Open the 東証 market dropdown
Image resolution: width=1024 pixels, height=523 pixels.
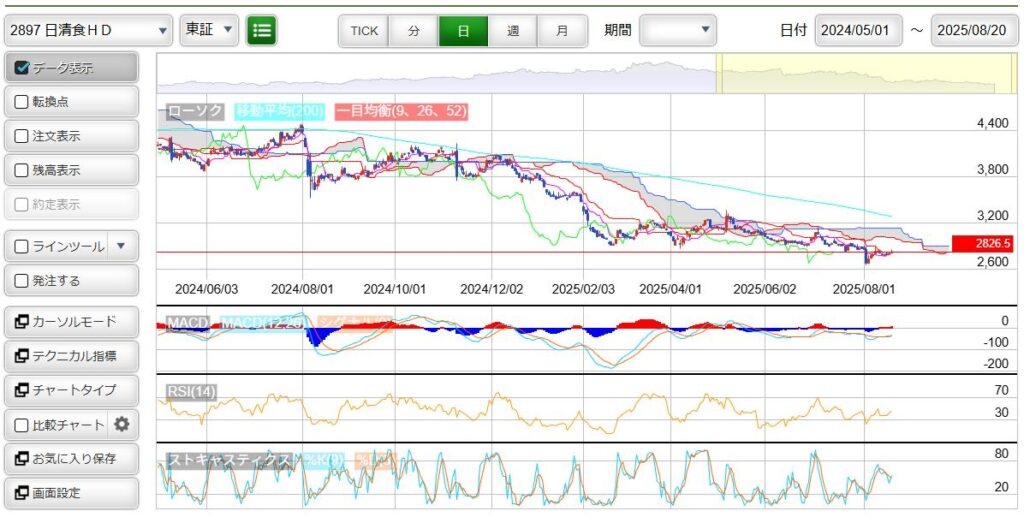tap(209, 30)
